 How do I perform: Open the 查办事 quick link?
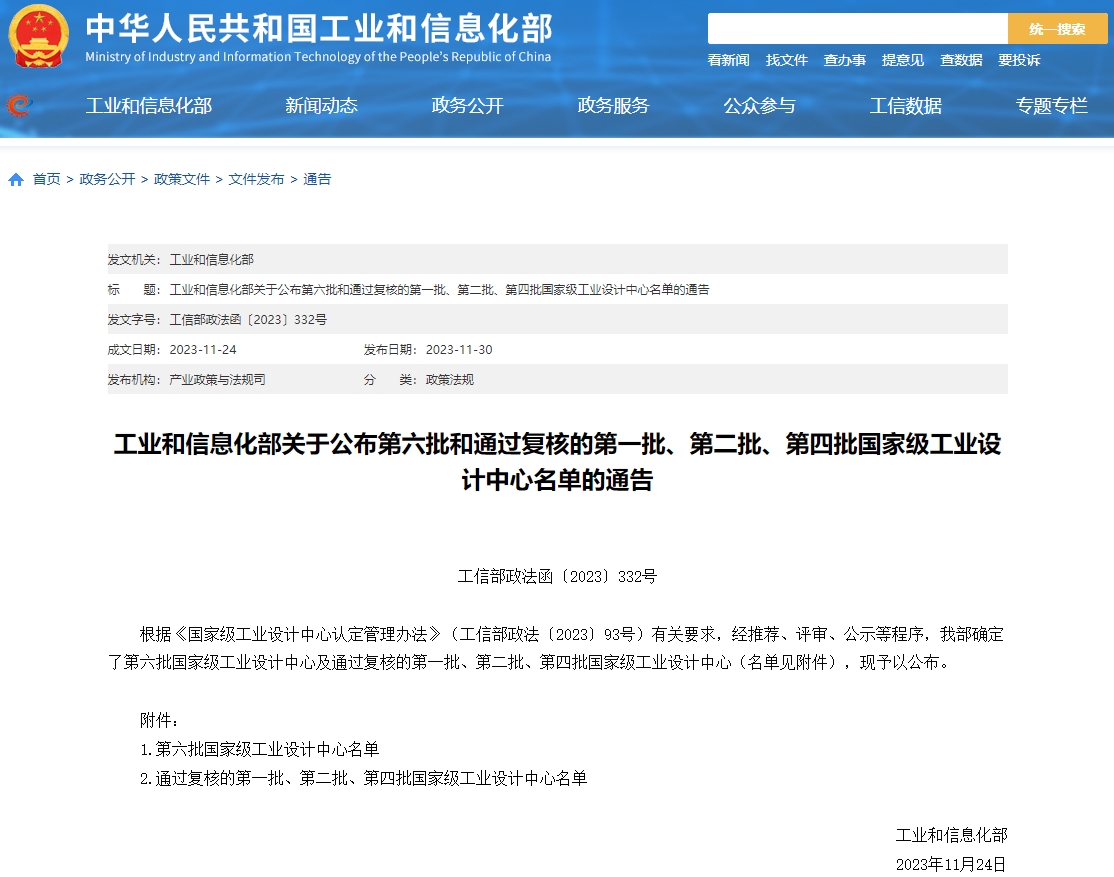(x=845, y=60)
